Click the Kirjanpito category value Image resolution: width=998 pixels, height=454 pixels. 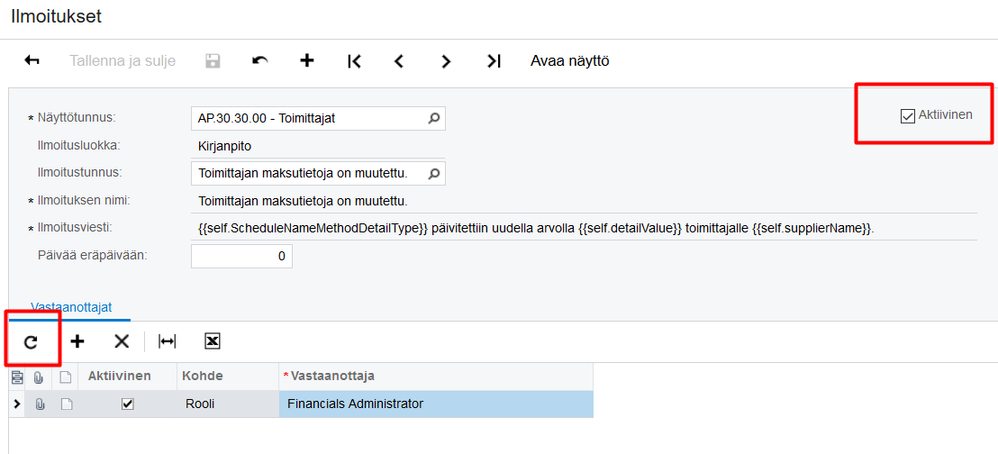(225, 146)
